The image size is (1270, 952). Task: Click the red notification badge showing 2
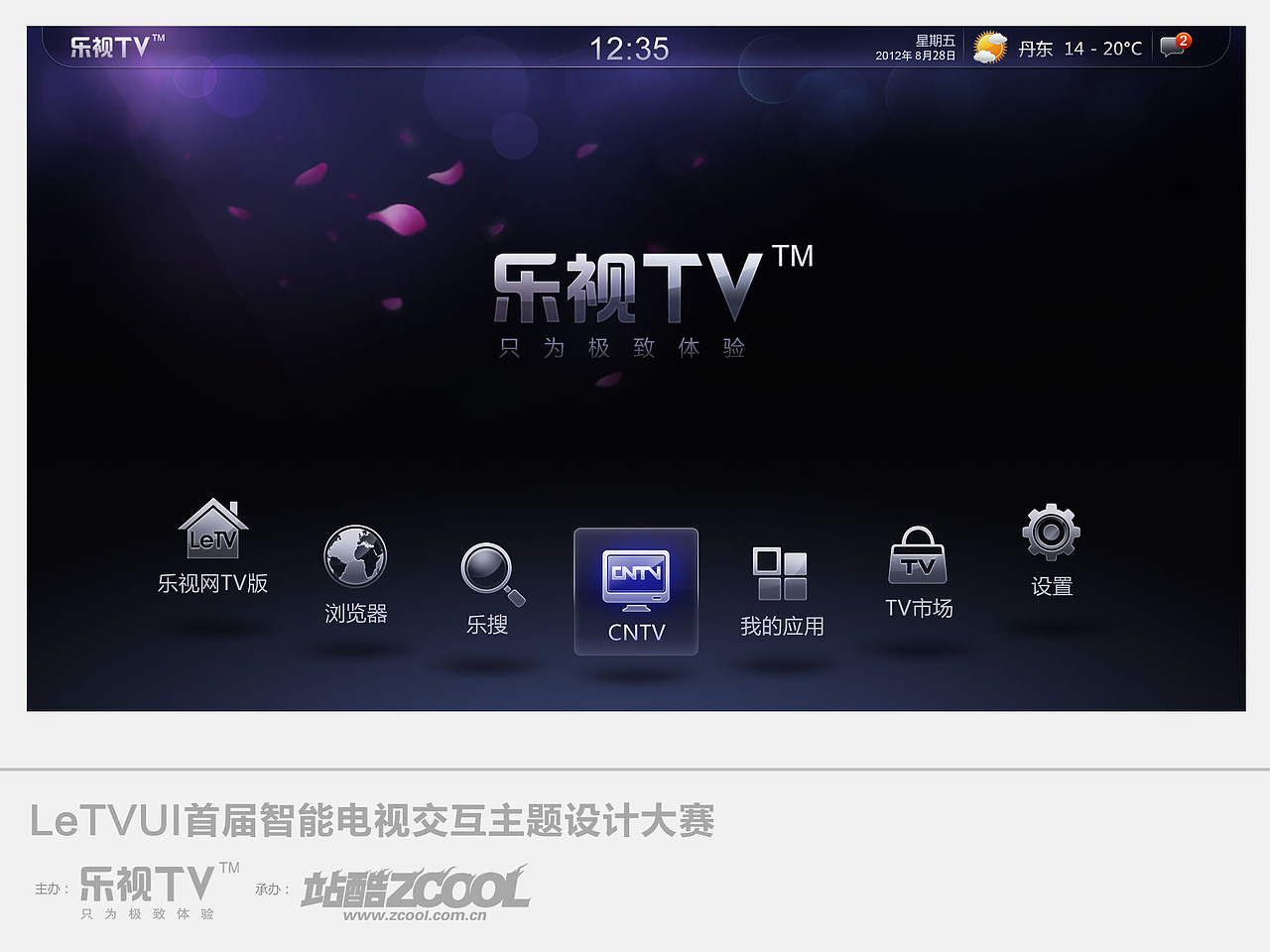(1183, 41)
